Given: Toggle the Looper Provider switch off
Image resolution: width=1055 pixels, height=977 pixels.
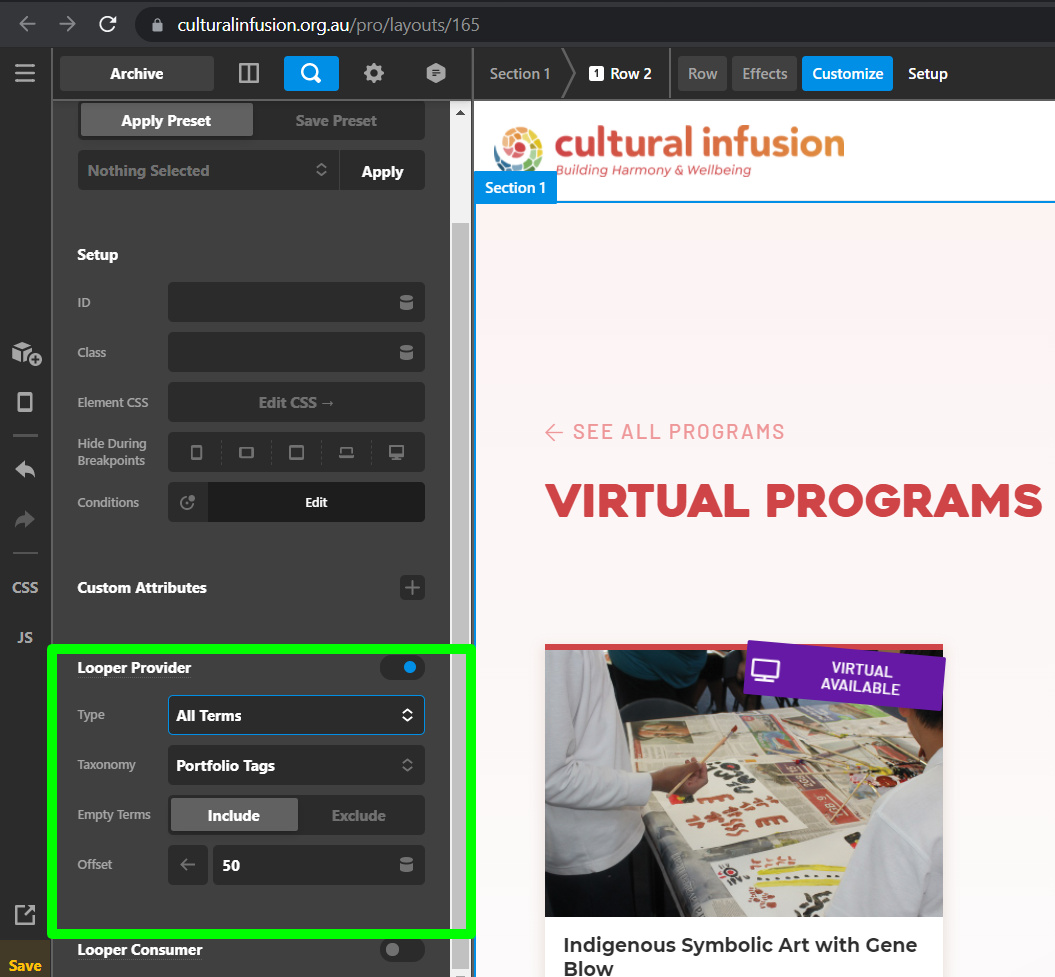Looking at the screenshot, I should pyautogui.click(x=402, y=667).
